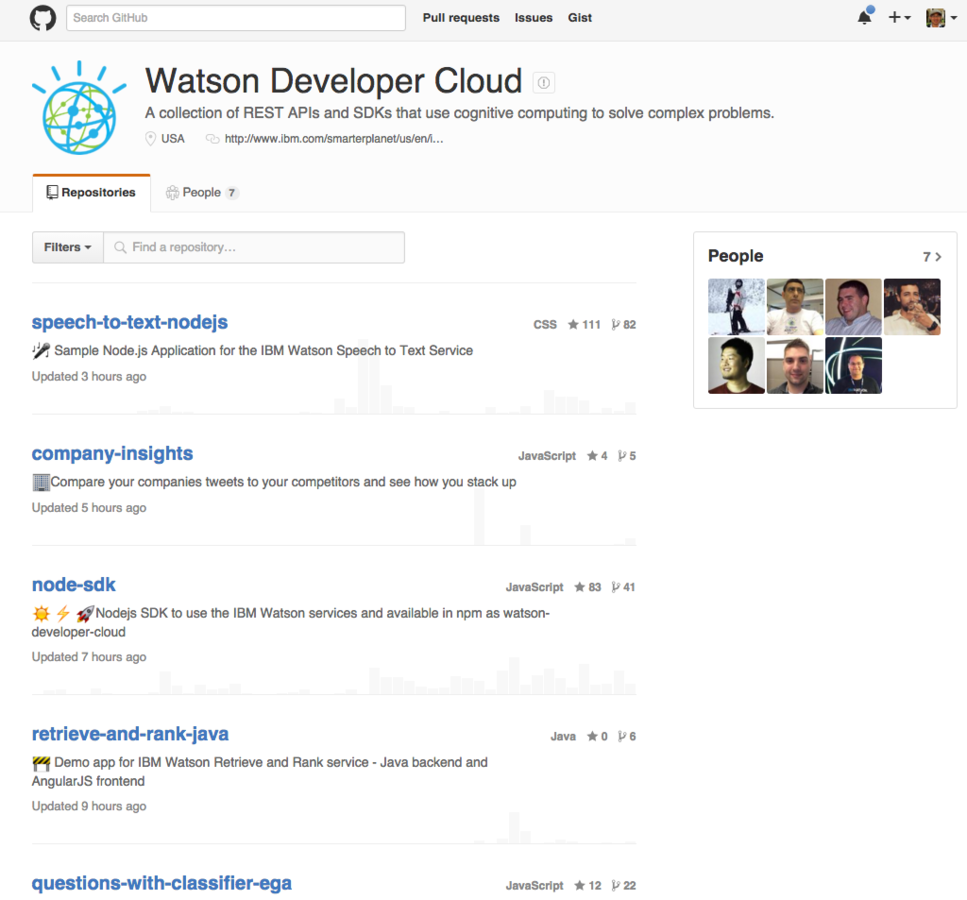This screenshot has height=900, width=967.
Task: Expand the plus create-new menu
Action: pyautogui.click(x=899, y=17)
